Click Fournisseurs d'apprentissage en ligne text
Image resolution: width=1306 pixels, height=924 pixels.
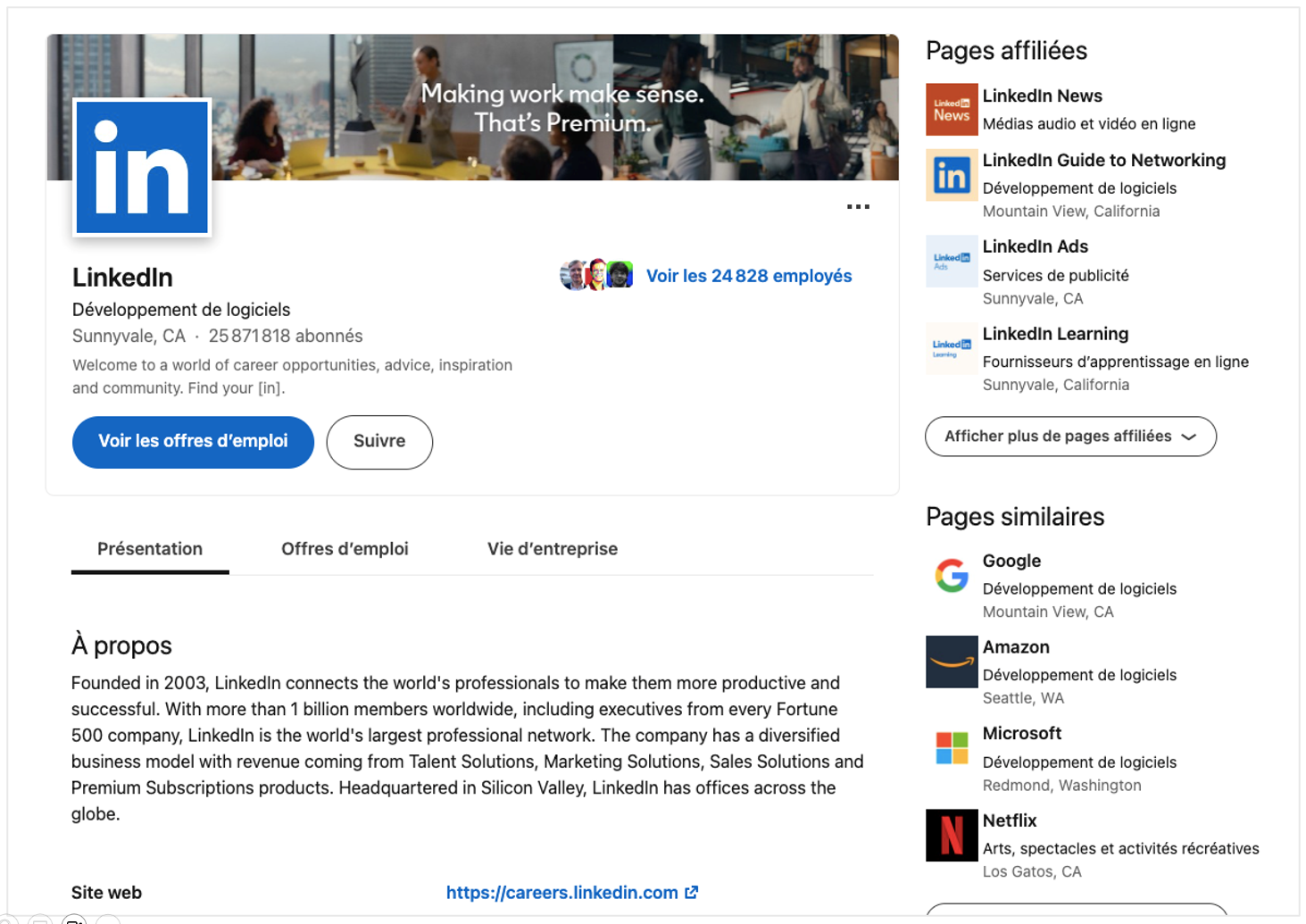point(1115,362)
